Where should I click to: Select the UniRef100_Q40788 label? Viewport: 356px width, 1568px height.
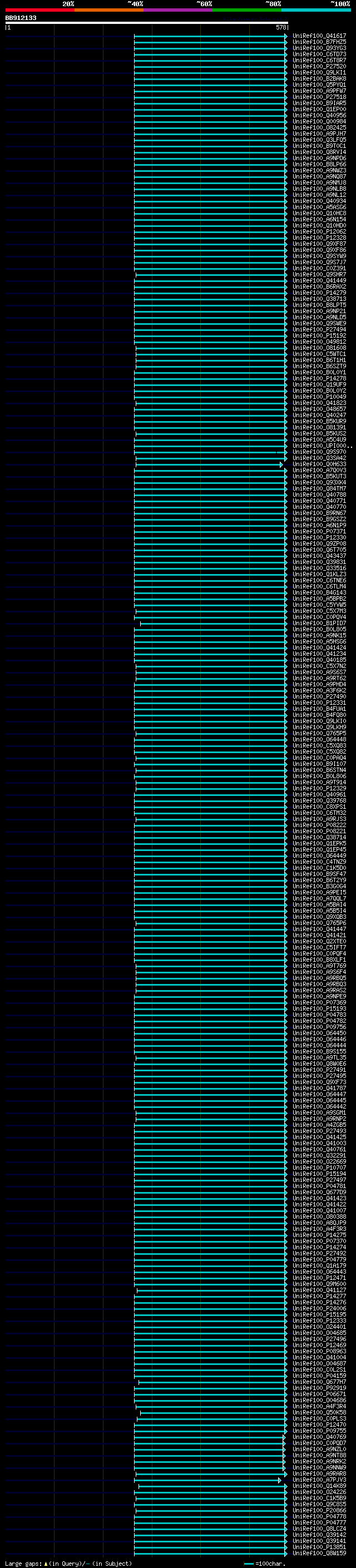[x=319, y=494]
